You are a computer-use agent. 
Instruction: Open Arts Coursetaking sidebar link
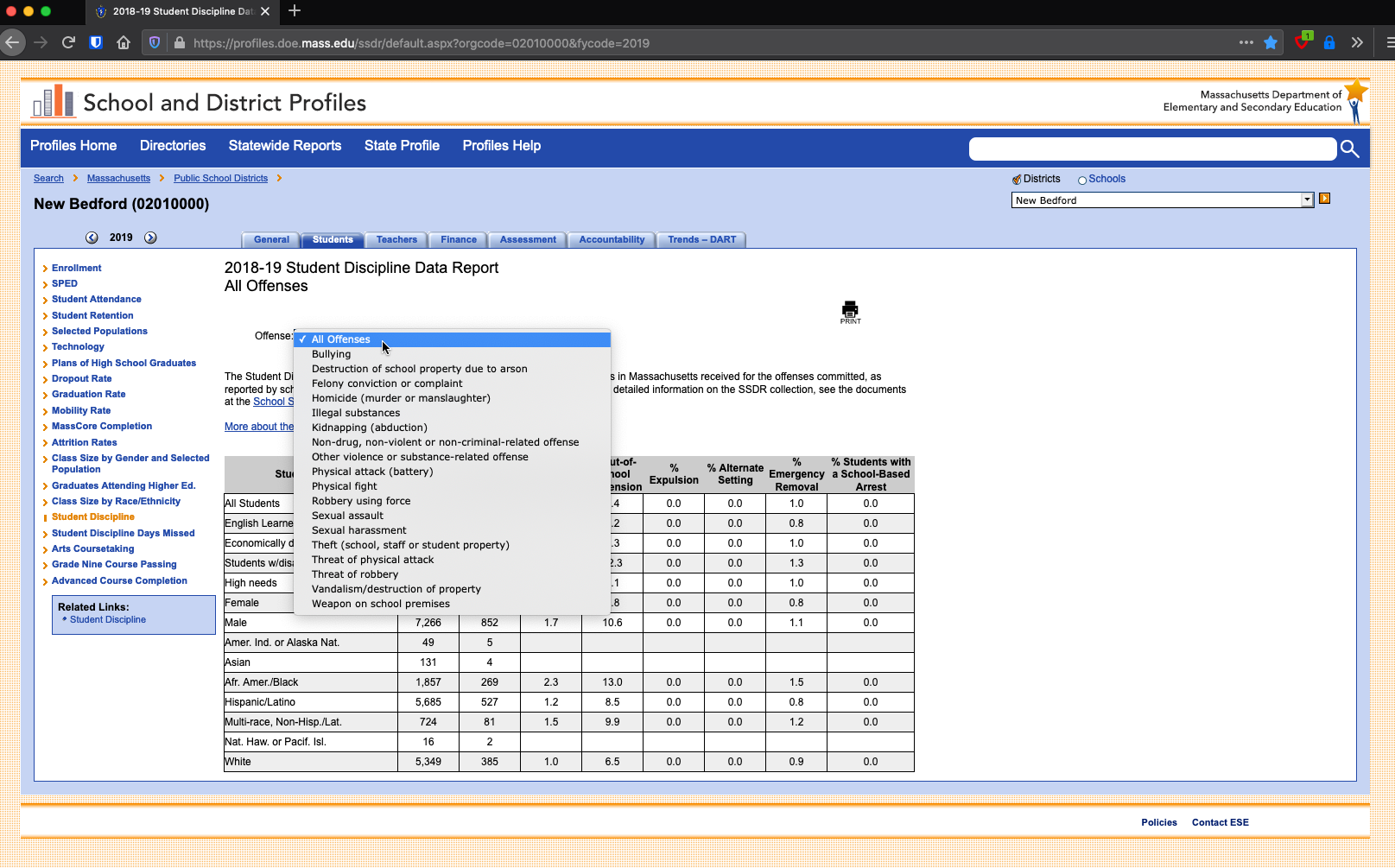click(x=92, y=549)
